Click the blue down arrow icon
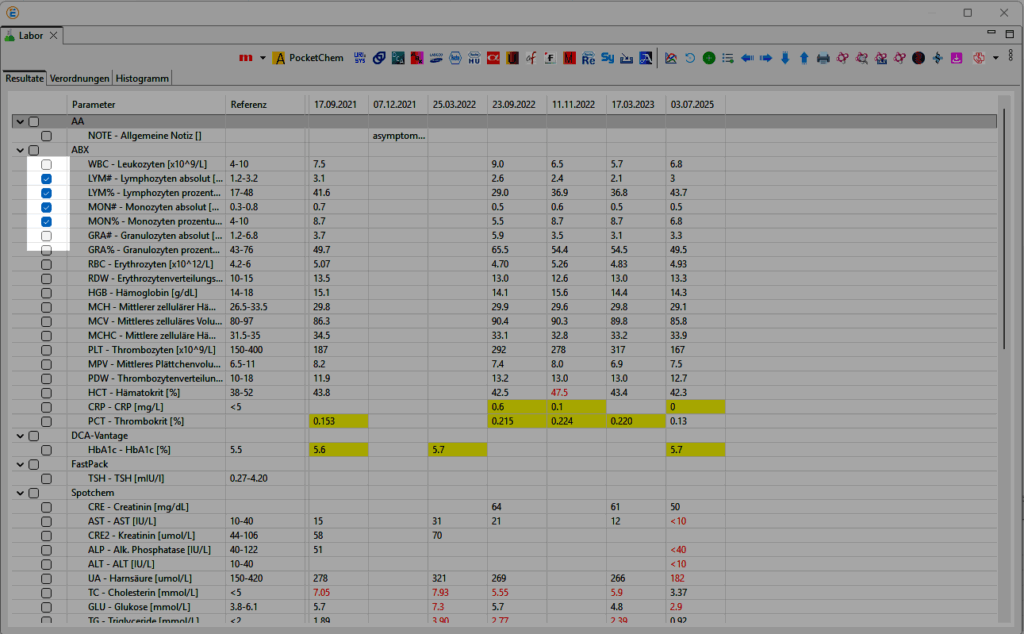The width and height of the screenshot is (1024, 634). 785,58
